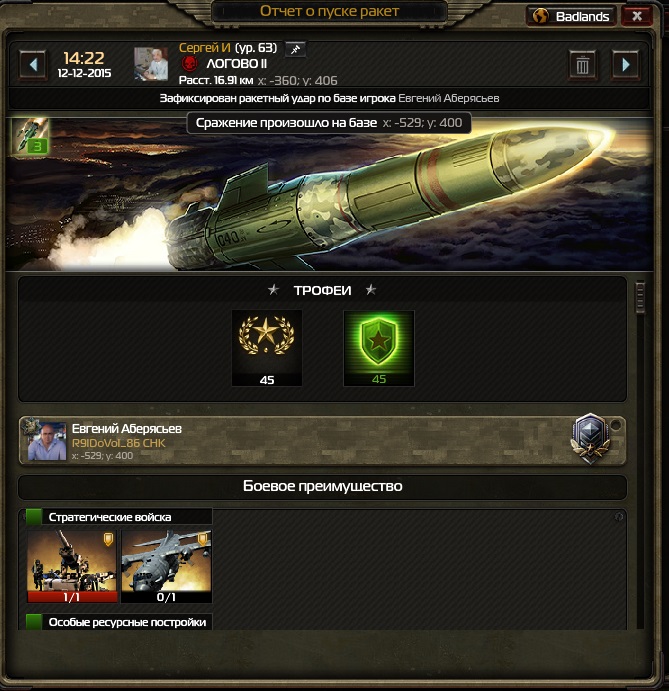
Task: Open Сергей И's avatar photo
Action: pyautogui.click(x=151, y=64)
